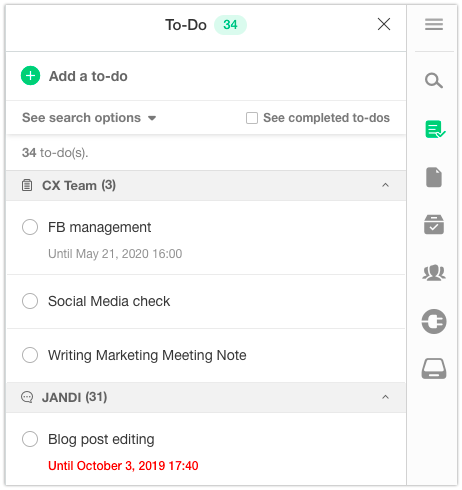The image size is (462, 490).
Task: Open the drive inbox tray icon
Action: pyautogui.click(x=434, y=369)
